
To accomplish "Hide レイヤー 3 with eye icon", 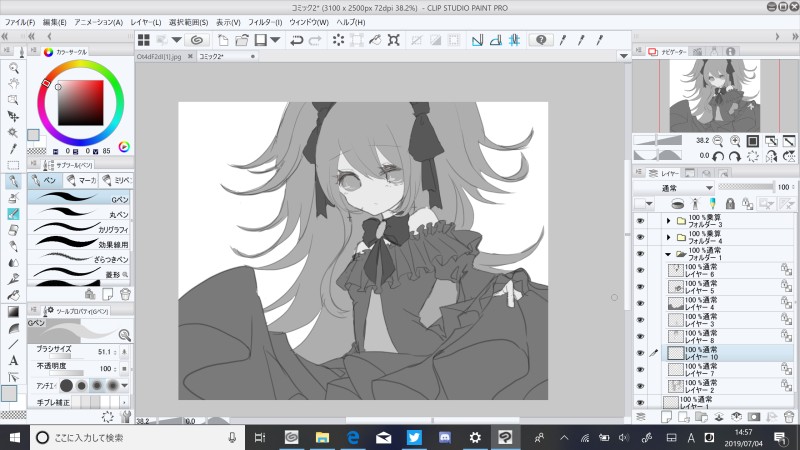I will click(x=640, y=320).
